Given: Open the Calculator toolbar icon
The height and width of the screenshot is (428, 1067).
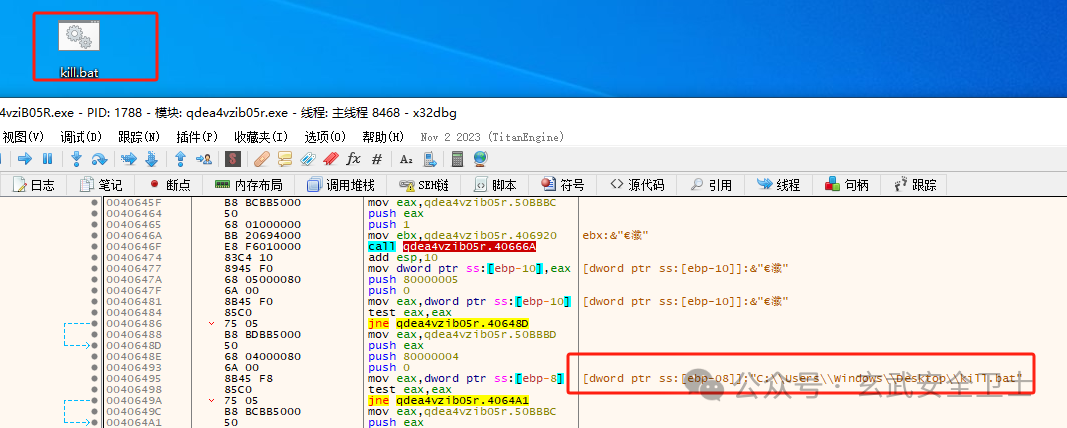Looking at the screenshot, I should tap(457, 159).
